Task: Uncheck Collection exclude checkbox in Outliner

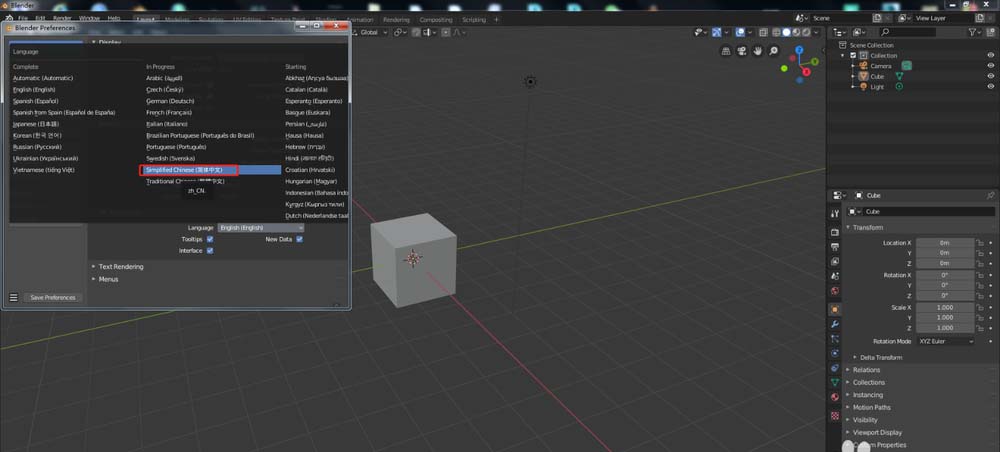Action: [853, 55]
